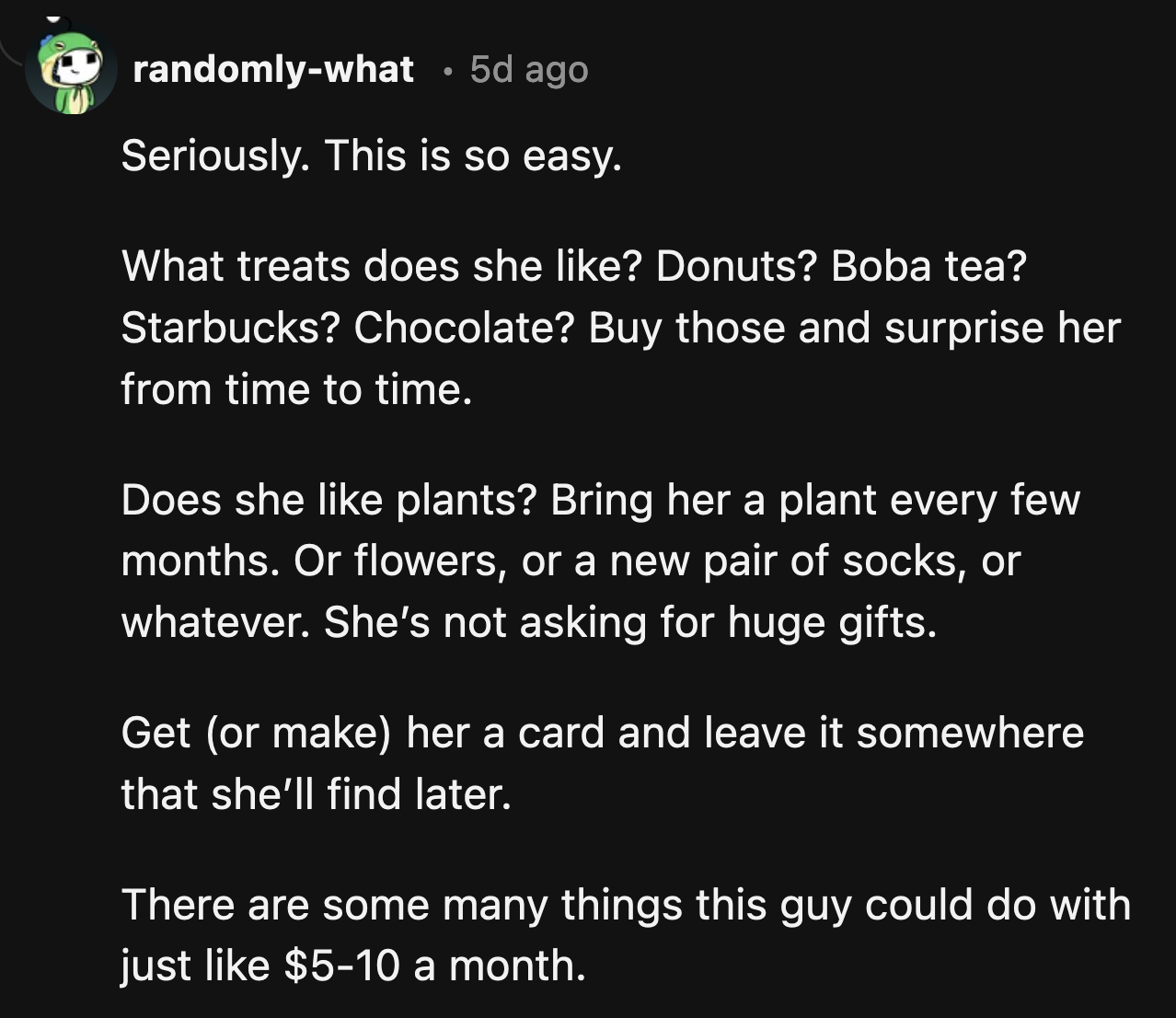Image resolution: width=1176 pixels, height=1018 pixels.
Task: Click the dot separator after the username
Action: click(448, 72)
